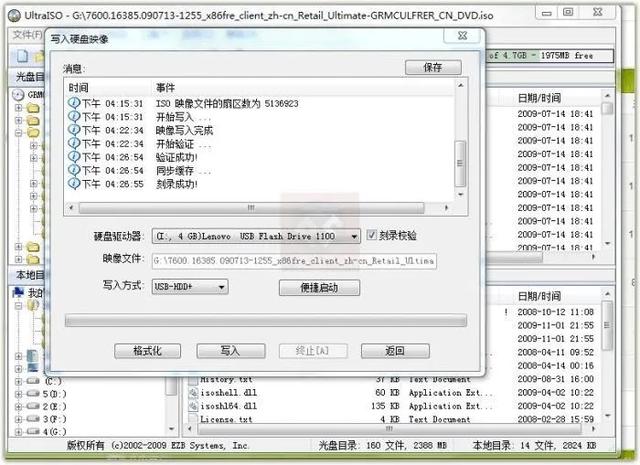The width and height of the screenshot is (640, 465).
Task: Click info icon beside 验证成功! message
Action: (x=74, y=157)
